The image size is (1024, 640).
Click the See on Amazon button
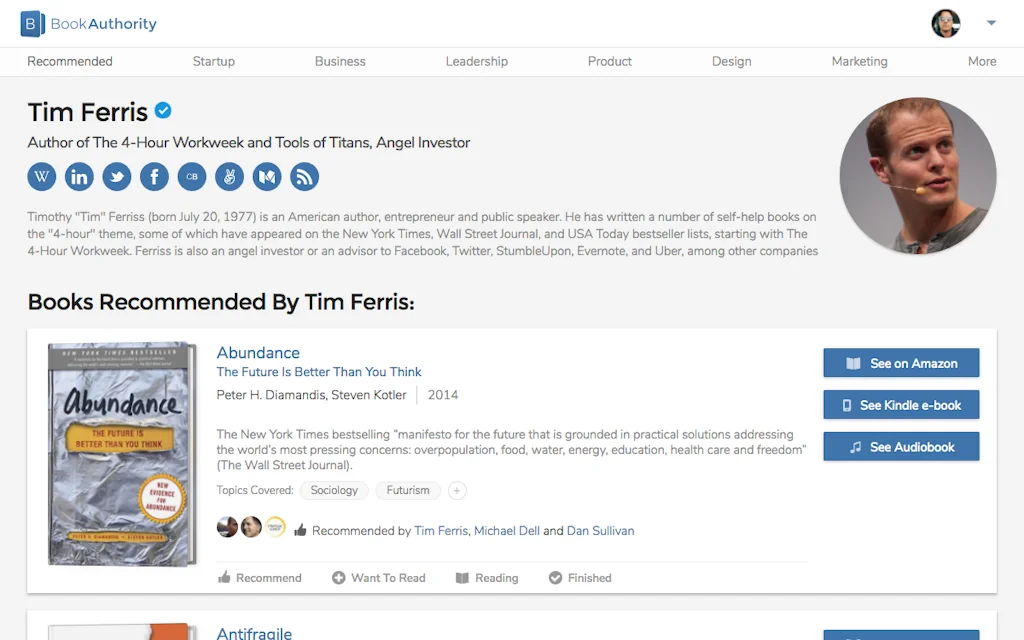tap(901, 363)
